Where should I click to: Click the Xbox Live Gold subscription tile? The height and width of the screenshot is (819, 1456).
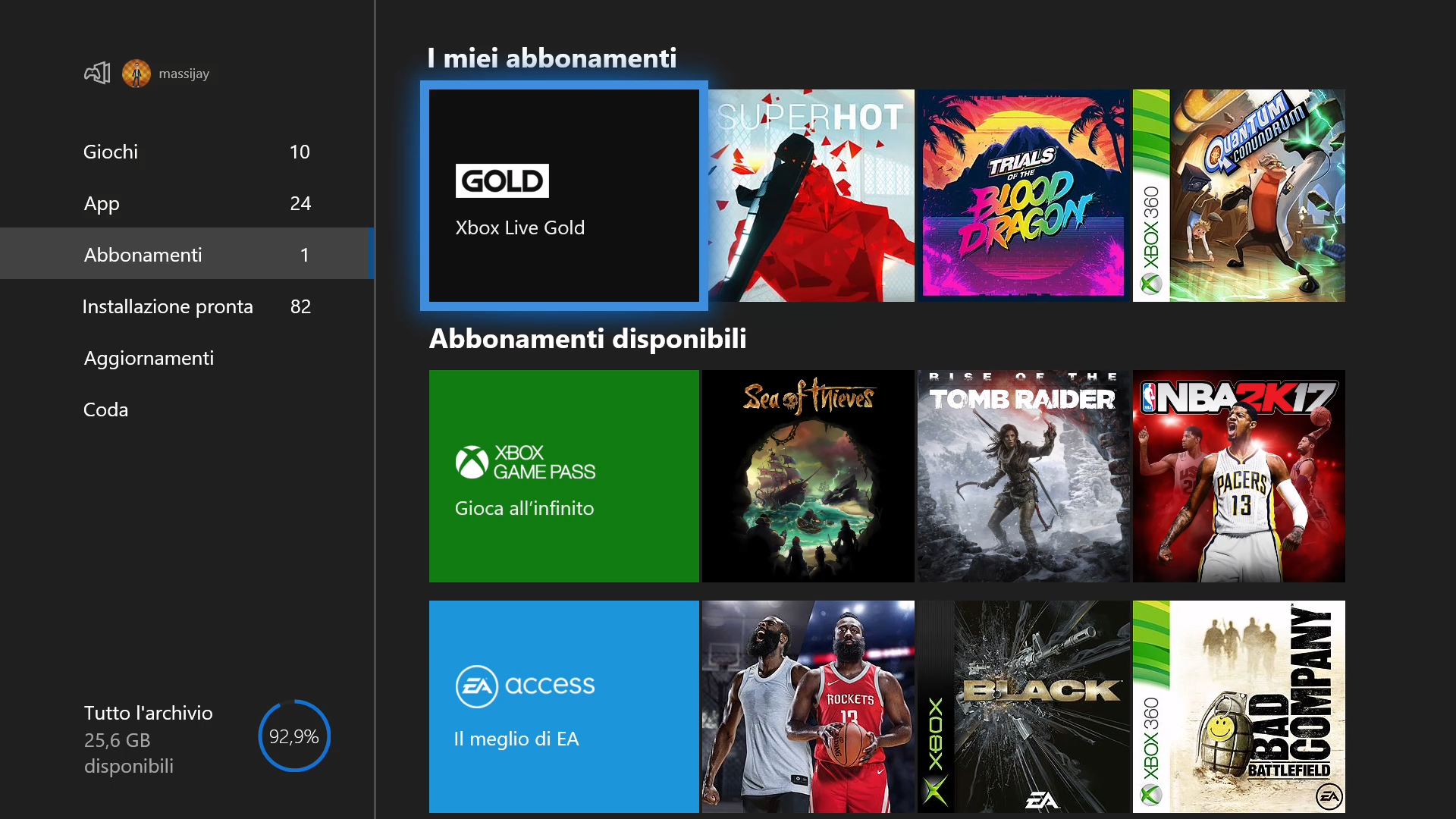coord(564,196)
